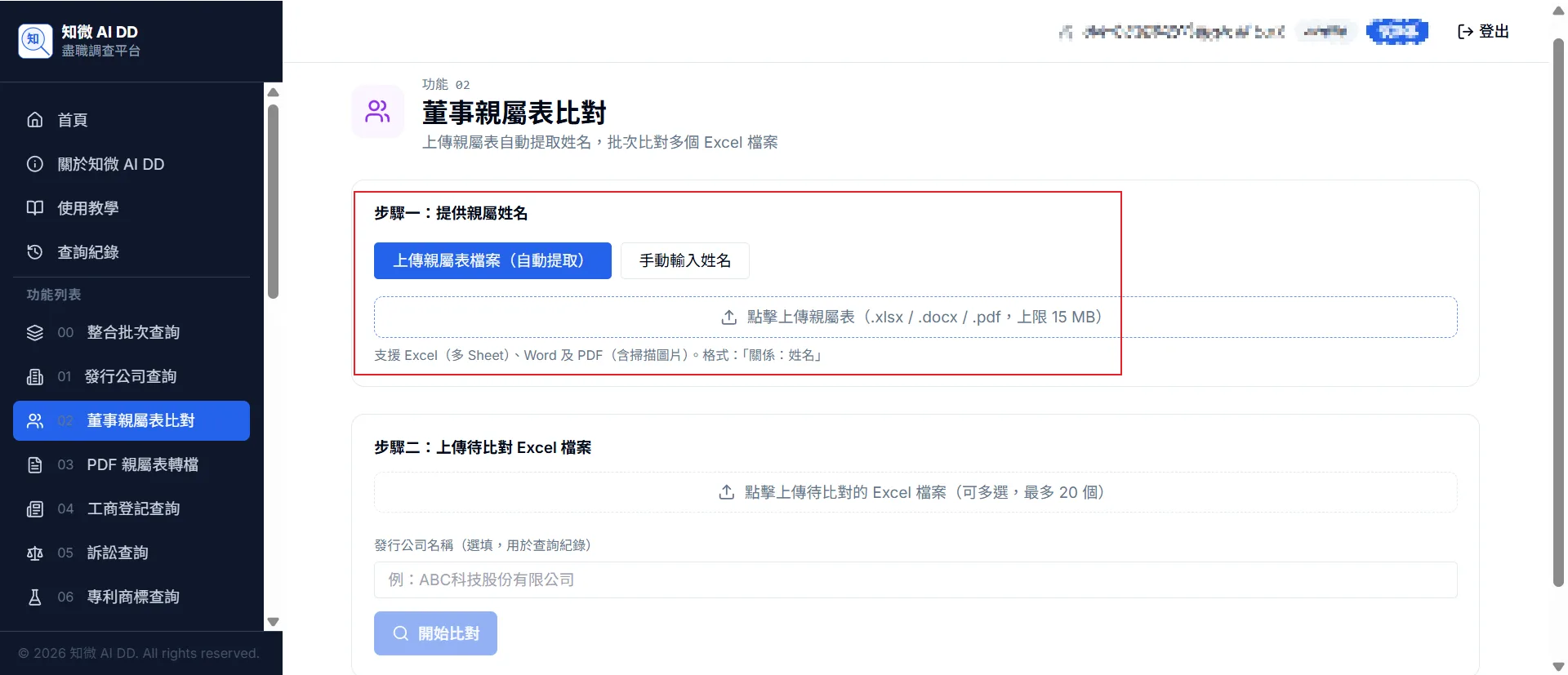
Task: Click the sidebar scroll-up arrow
Action: [274, 92]
